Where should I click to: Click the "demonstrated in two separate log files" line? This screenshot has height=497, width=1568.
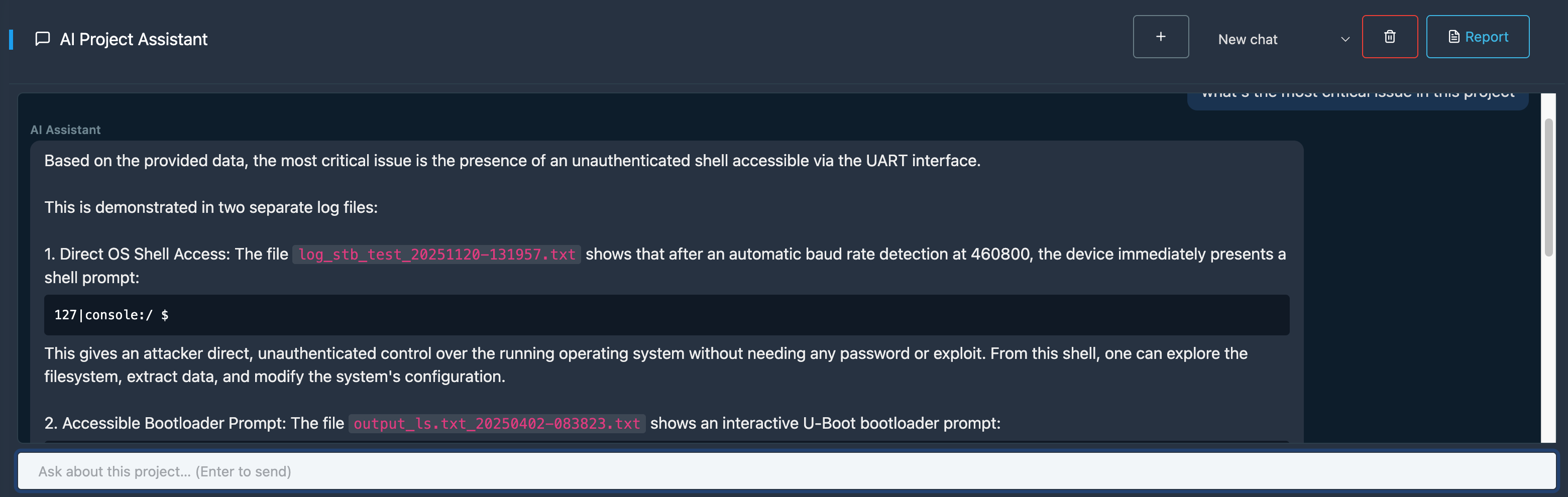[210, 207]
